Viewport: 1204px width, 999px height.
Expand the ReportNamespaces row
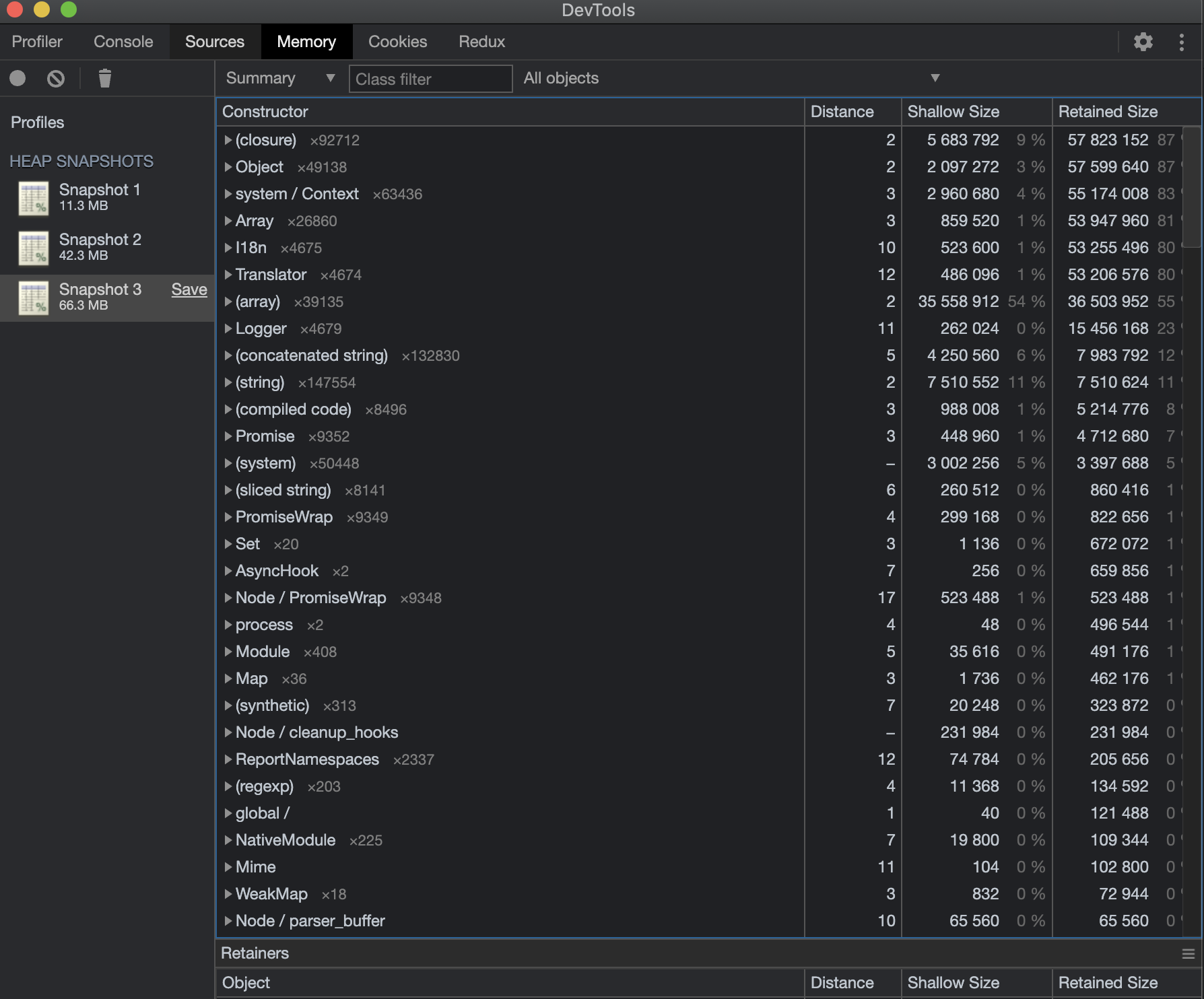click(x=228, y=759)
